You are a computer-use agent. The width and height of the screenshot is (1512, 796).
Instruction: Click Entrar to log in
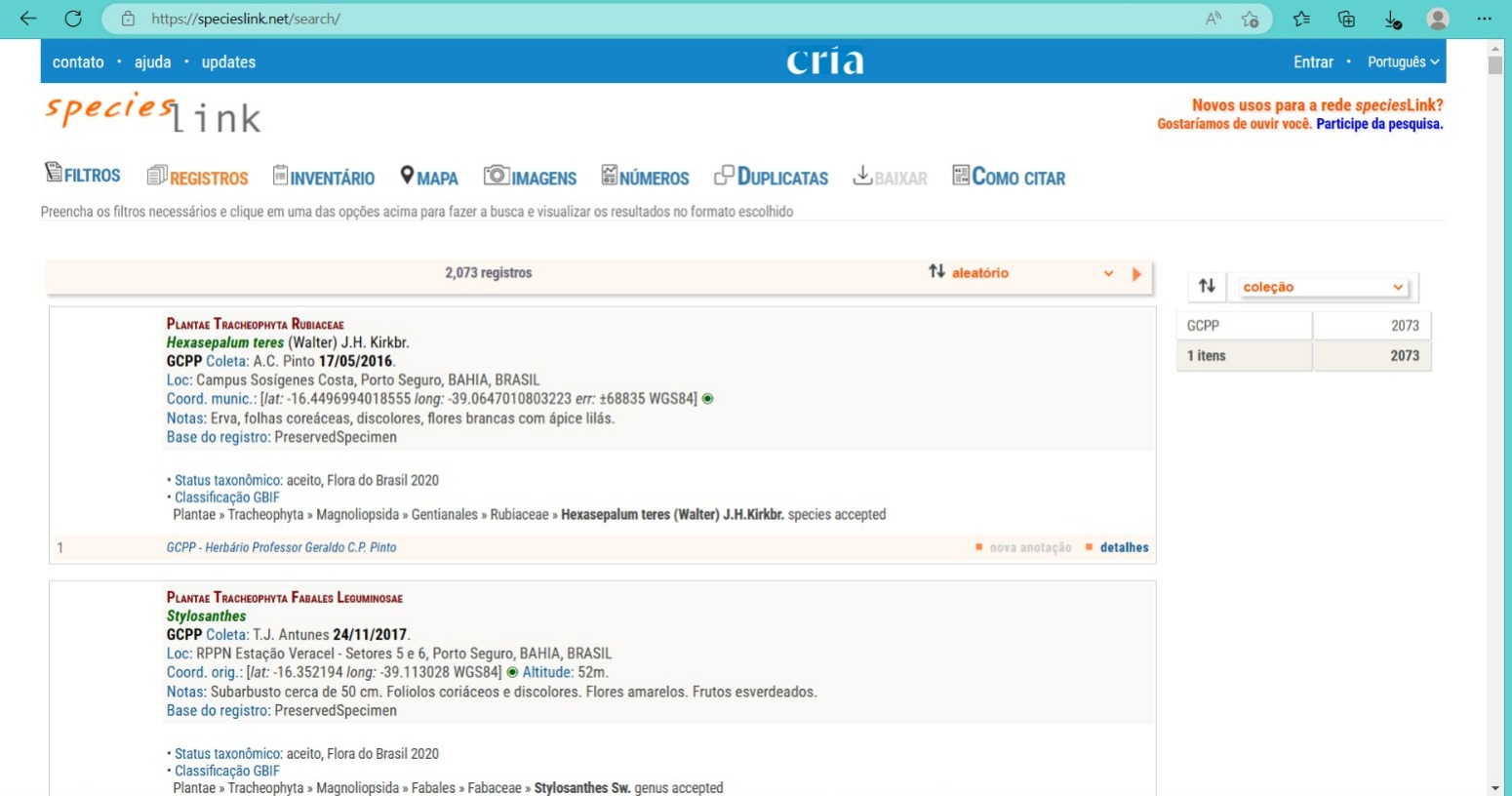coord(1313,61)
